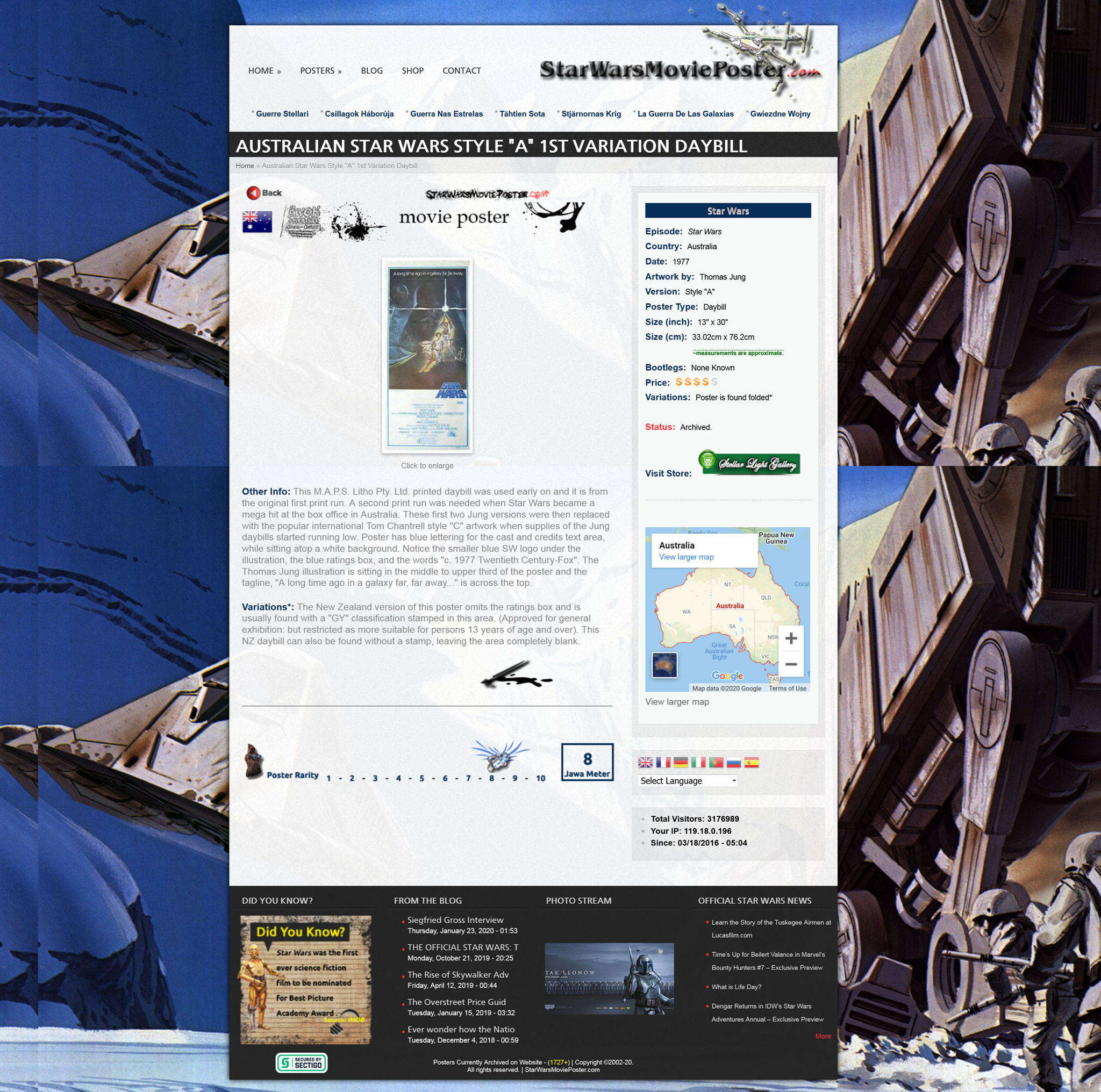Screen dimensions: 1101x1092
Task: Open the Csillagok Háborúja link
Action: pos(359,114)
